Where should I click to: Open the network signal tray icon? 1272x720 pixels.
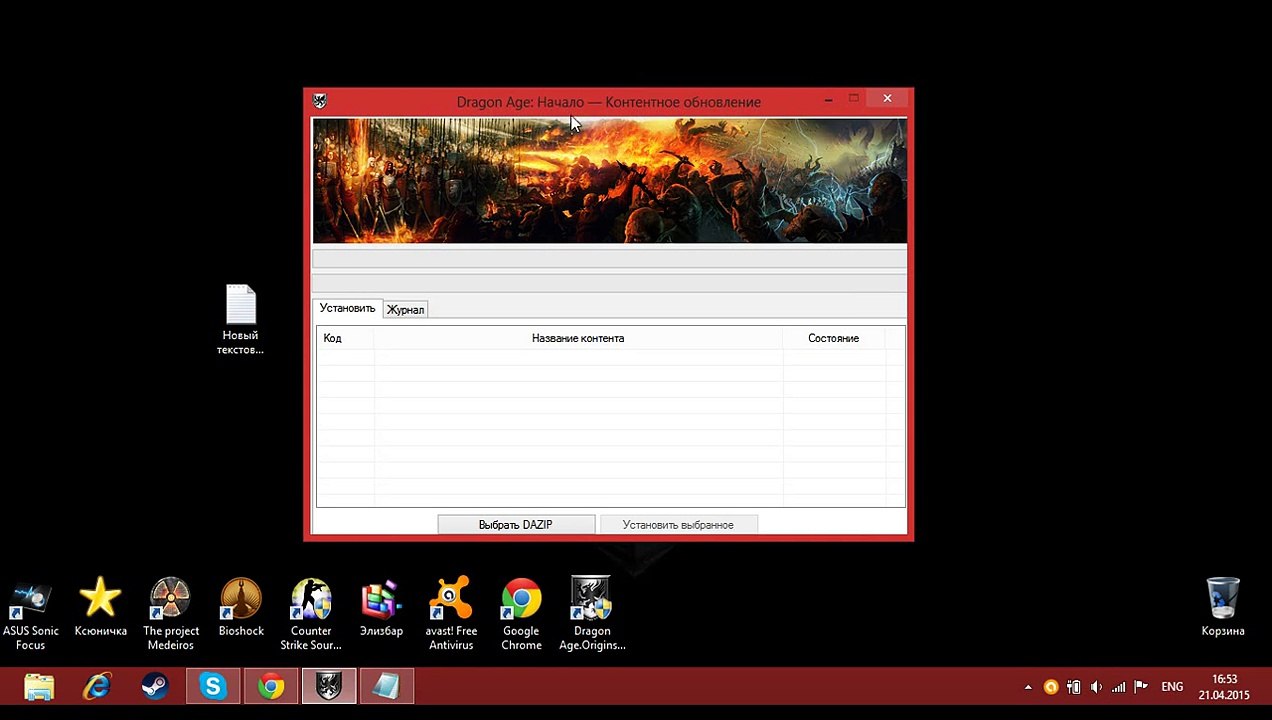[1118, 687]
